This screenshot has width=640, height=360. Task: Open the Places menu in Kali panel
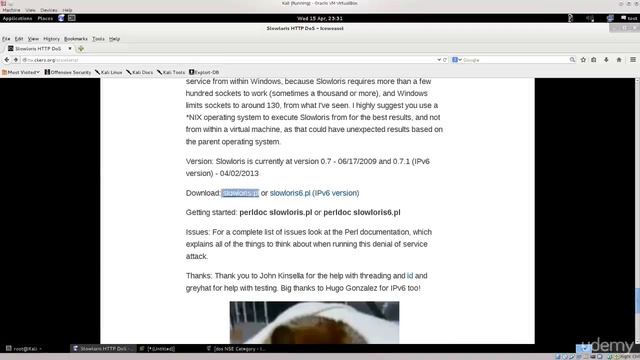(45, 18)
